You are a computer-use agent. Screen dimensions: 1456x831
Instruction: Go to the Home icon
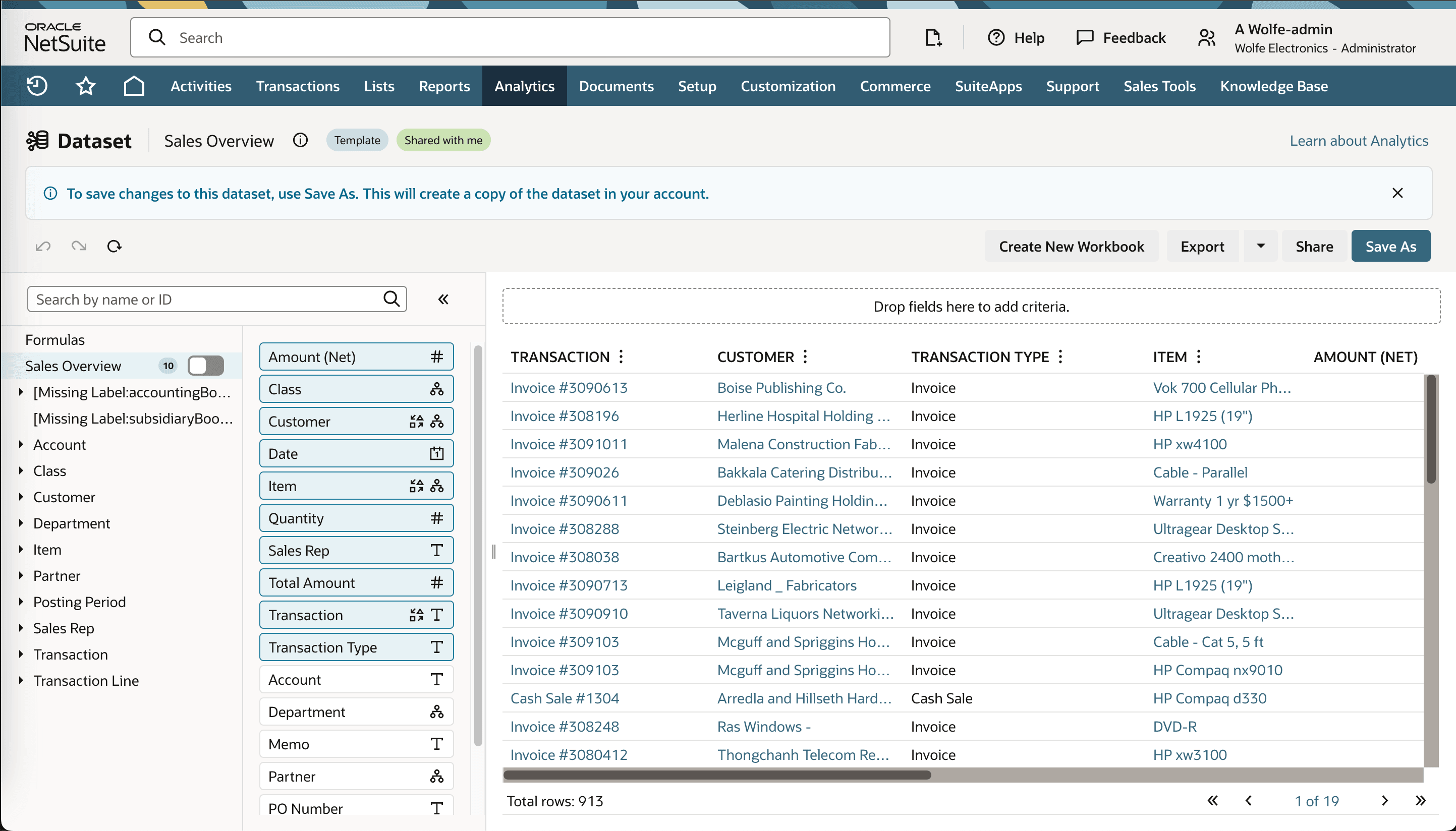(134, 86)
